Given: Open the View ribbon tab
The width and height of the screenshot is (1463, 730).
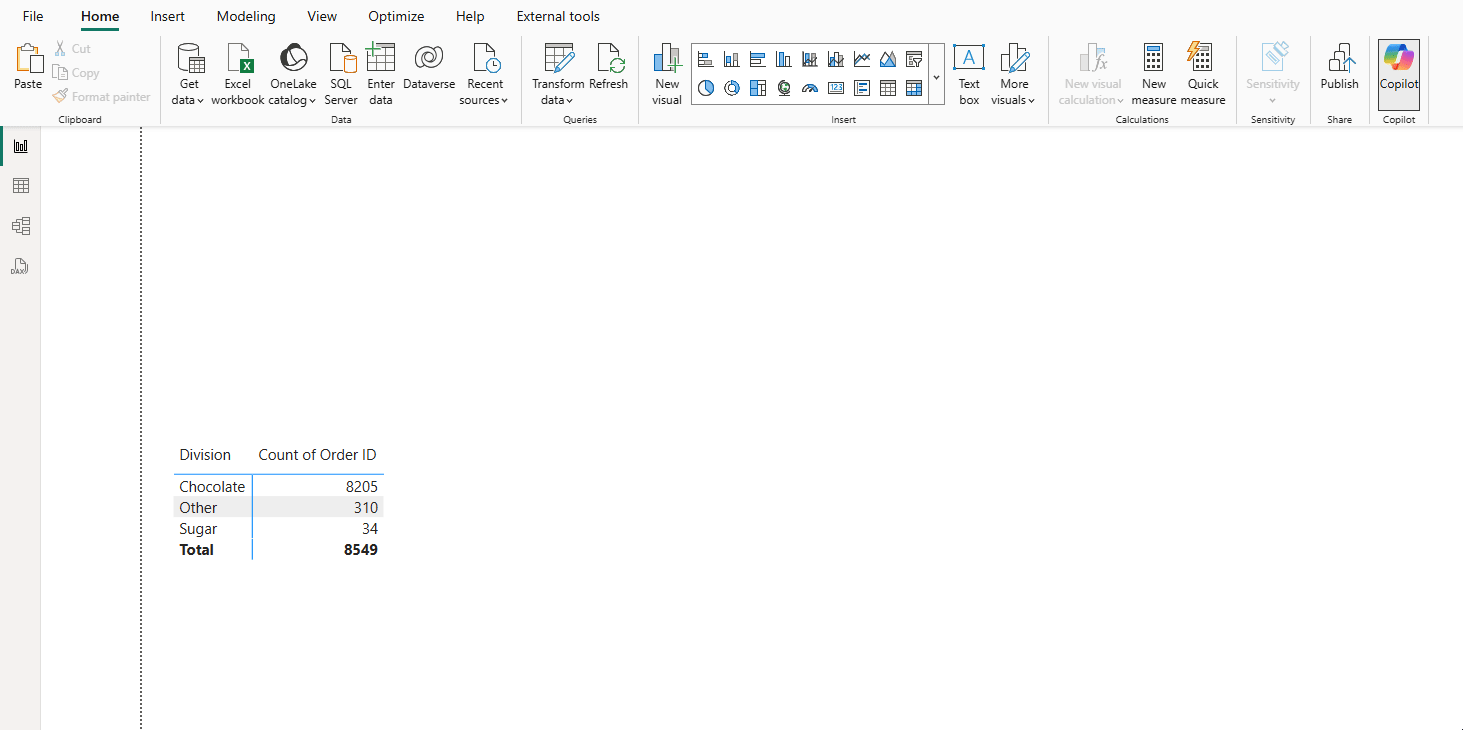Looking at the screenshot, I should coord(322,16).
